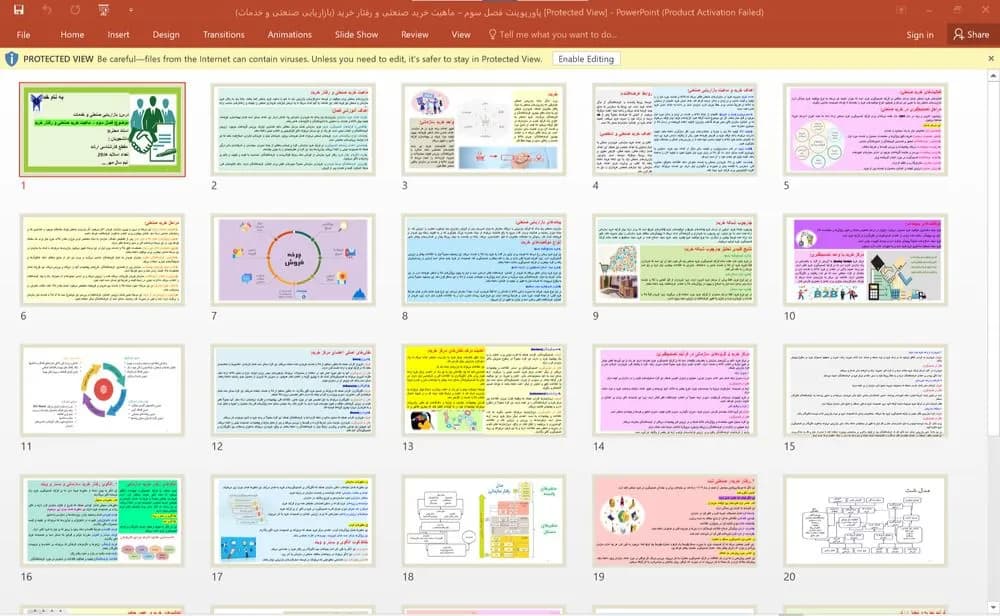Select slide 18 flowchart thumbnail

[483, 520]
